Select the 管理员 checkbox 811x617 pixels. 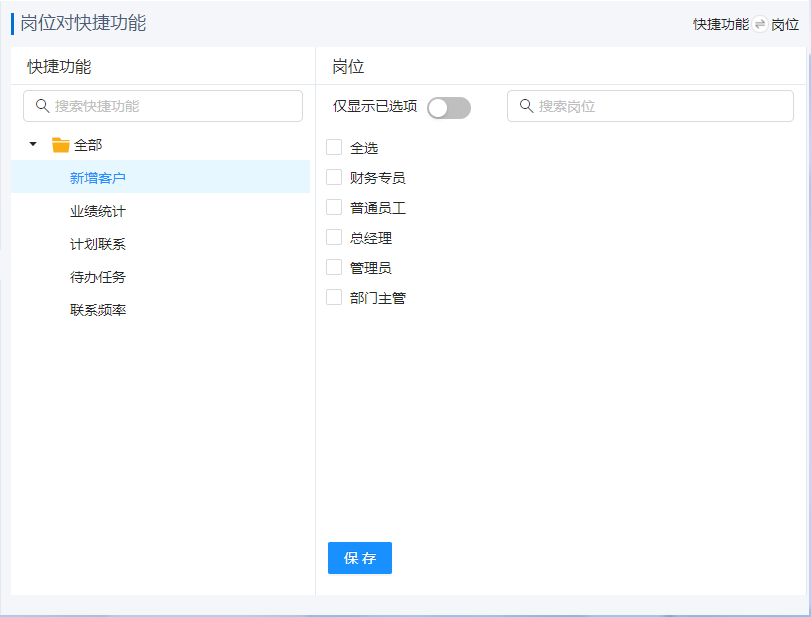[x=334, y=268]
